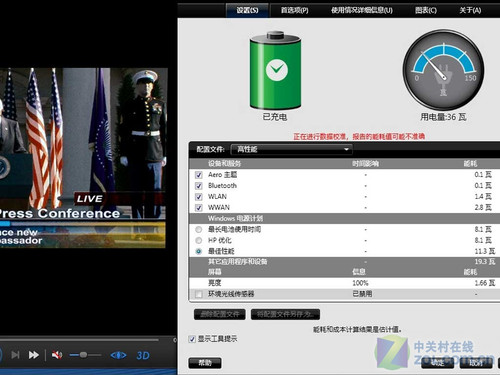Click the next frame button in player
The image size is (500, 375).
(15, 355)
